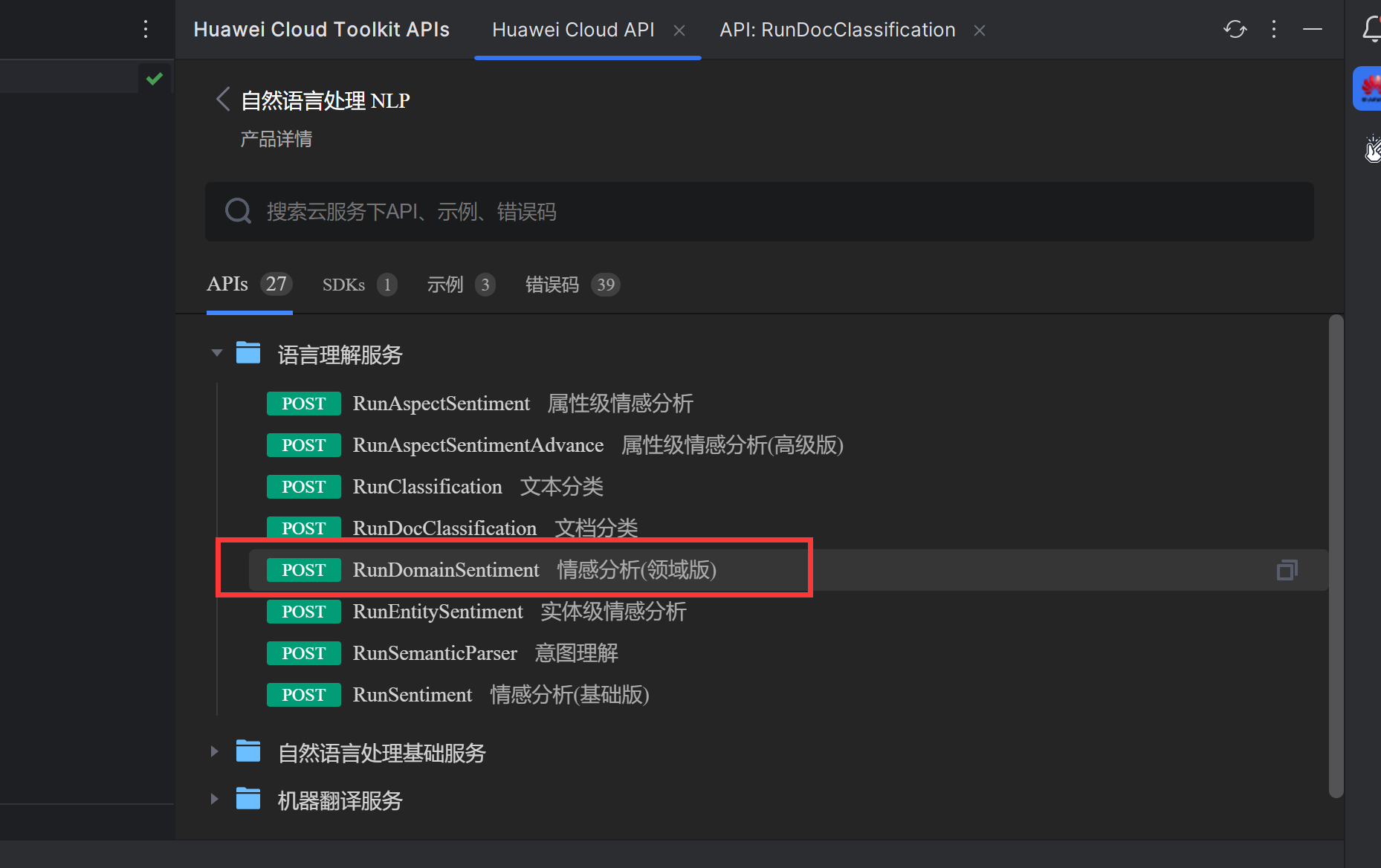1381x868 pixels.
Task: Click the copy icon on RunDomainSentiment row
Action: coord(1287,570)
